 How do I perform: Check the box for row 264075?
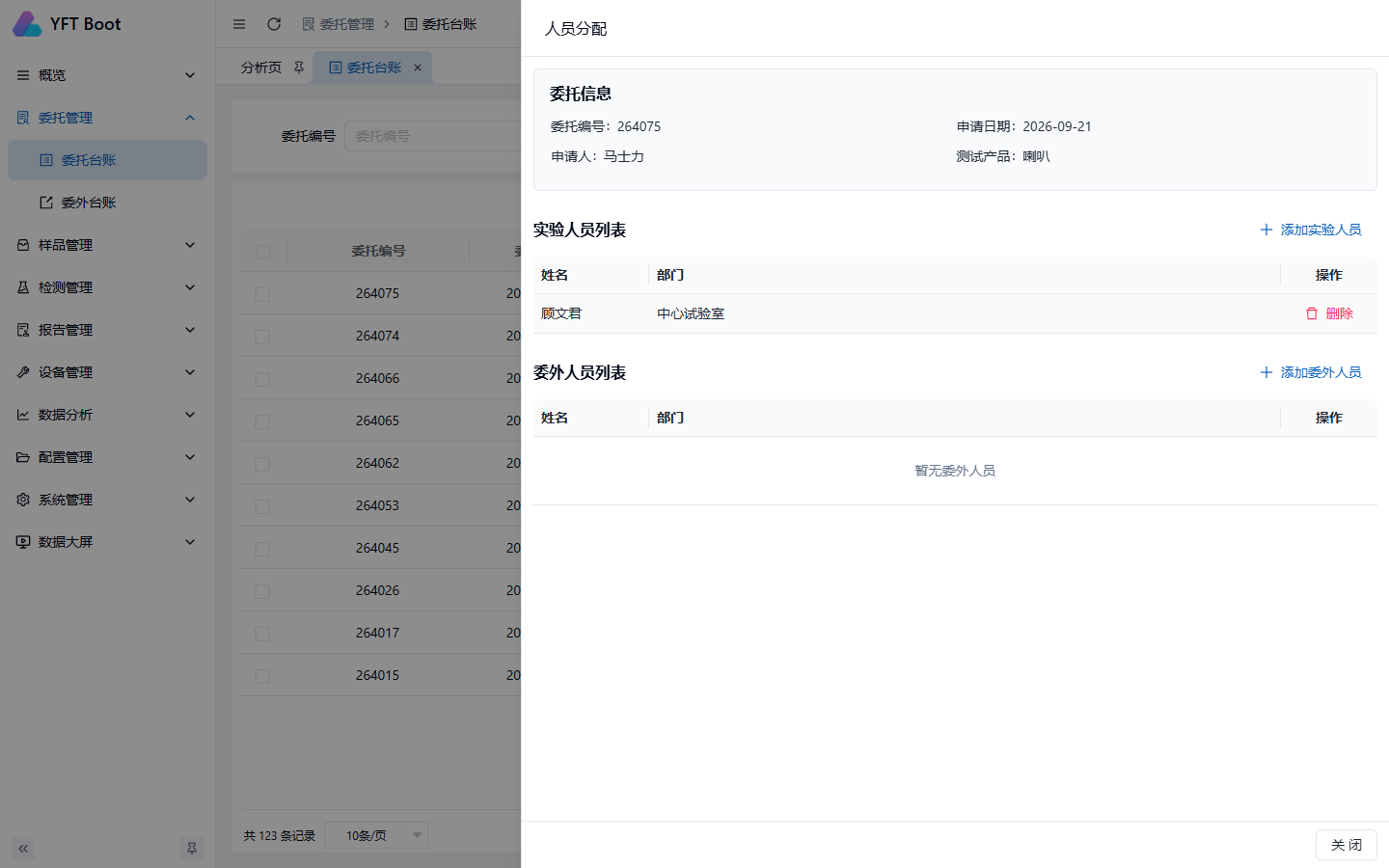pyautogui.click(x=262, y=294)
